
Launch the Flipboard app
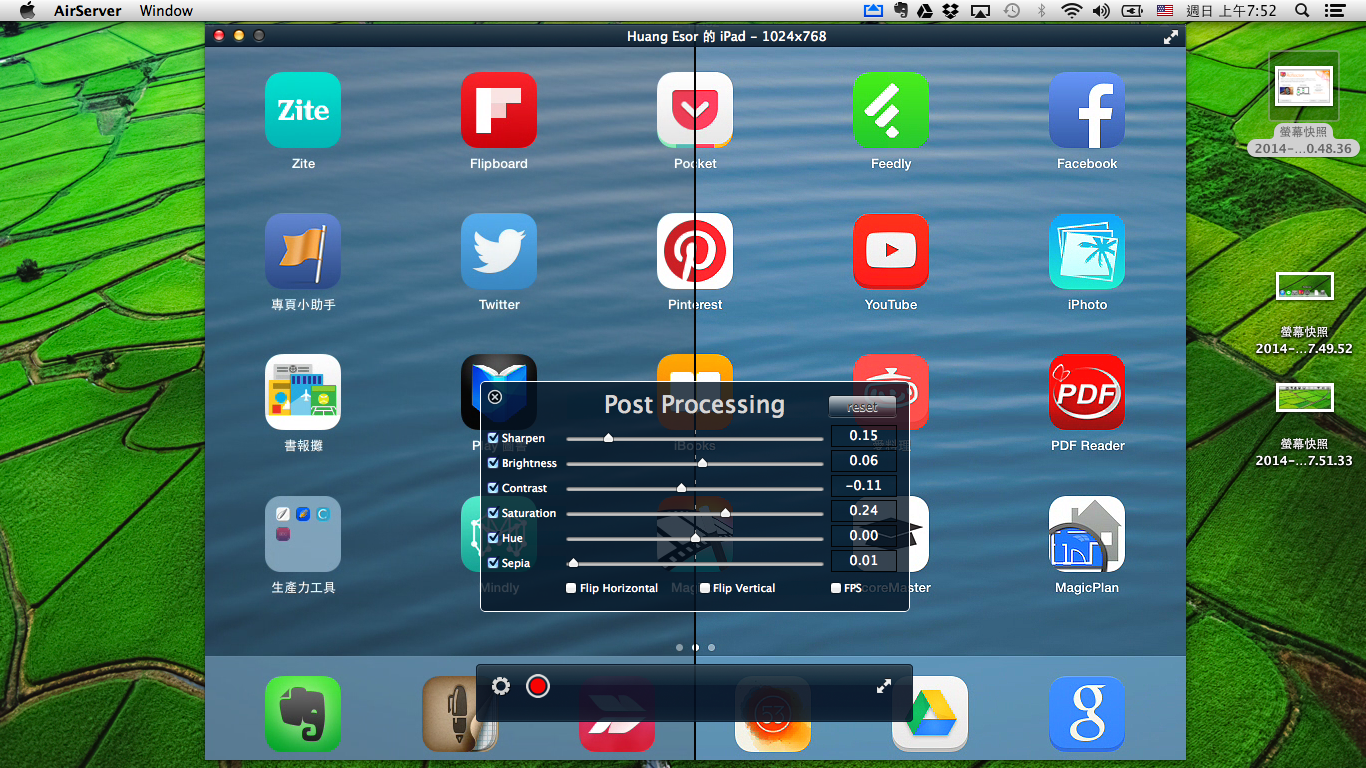499,110
